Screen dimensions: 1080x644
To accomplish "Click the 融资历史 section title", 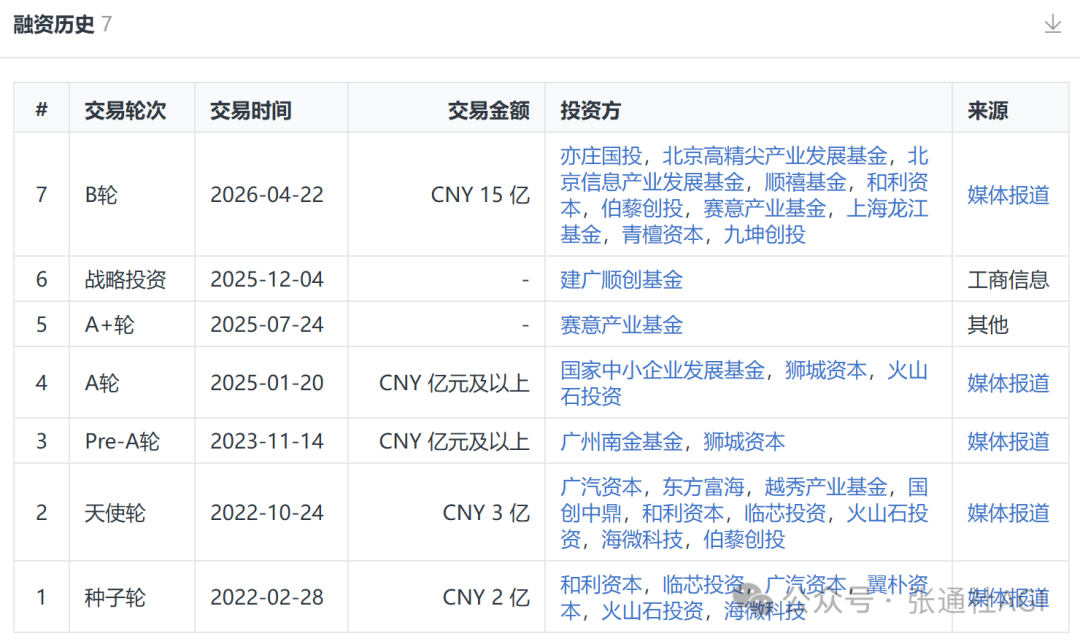I will pyautogui.click(x=54, y=25).
